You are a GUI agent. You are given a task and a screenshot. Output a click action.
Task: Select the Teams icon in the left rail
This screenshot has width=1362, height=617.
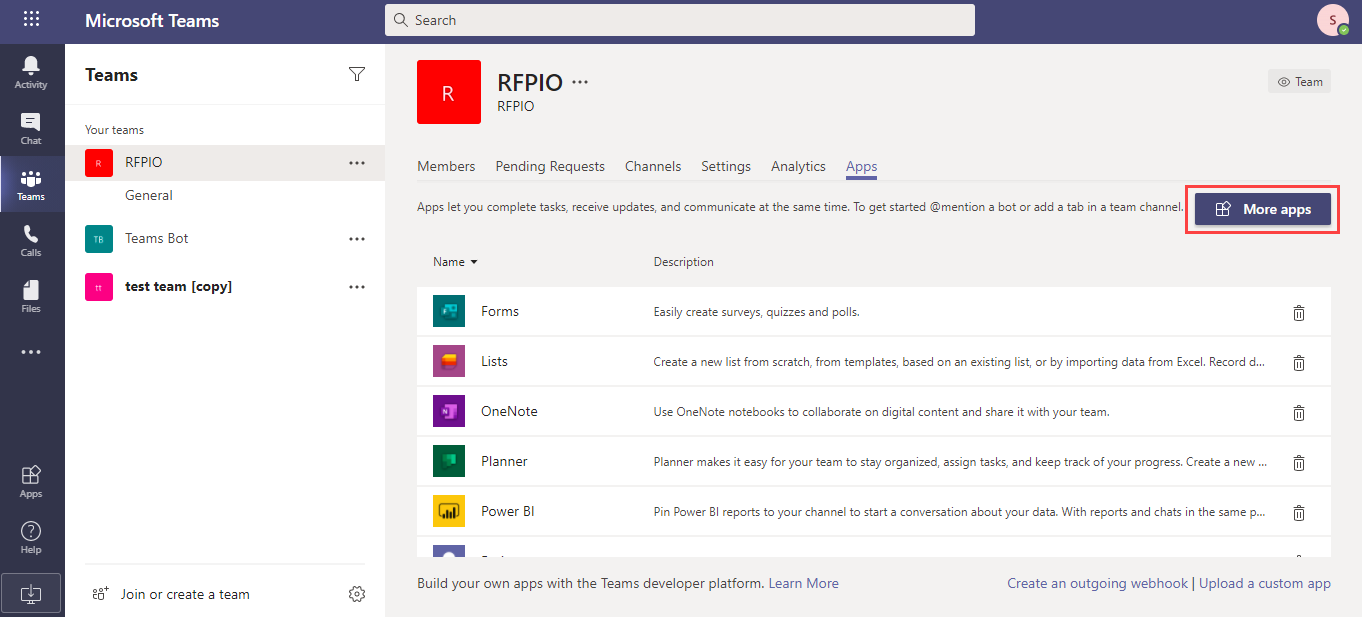point(31,184)
